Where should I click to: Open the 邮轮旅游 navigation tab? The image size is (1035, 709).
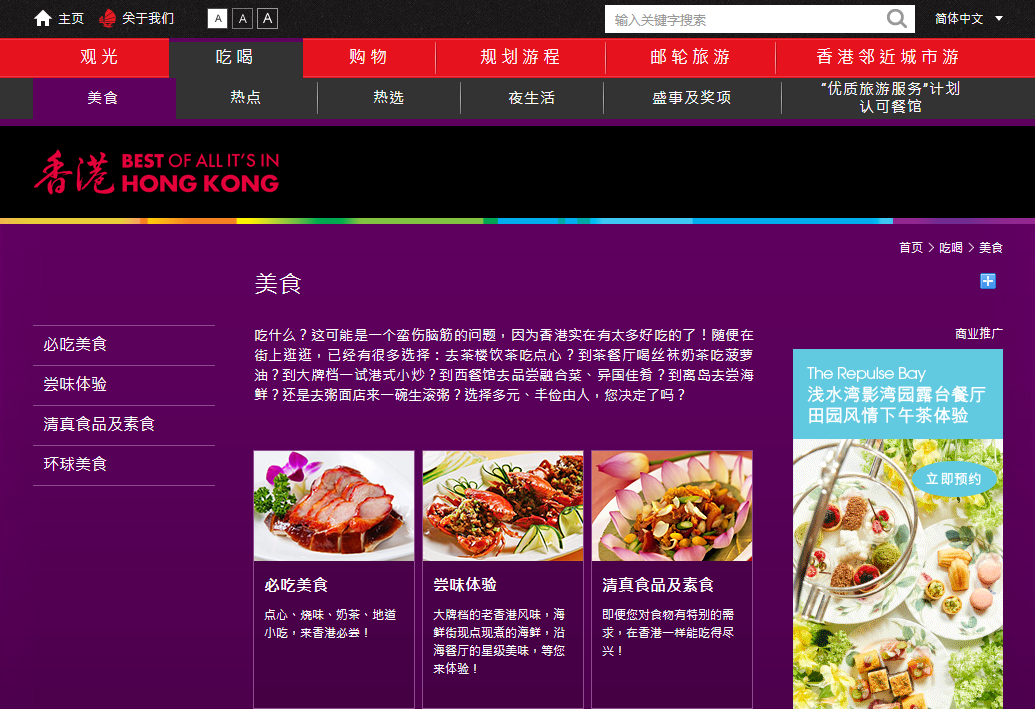(690, 57)
